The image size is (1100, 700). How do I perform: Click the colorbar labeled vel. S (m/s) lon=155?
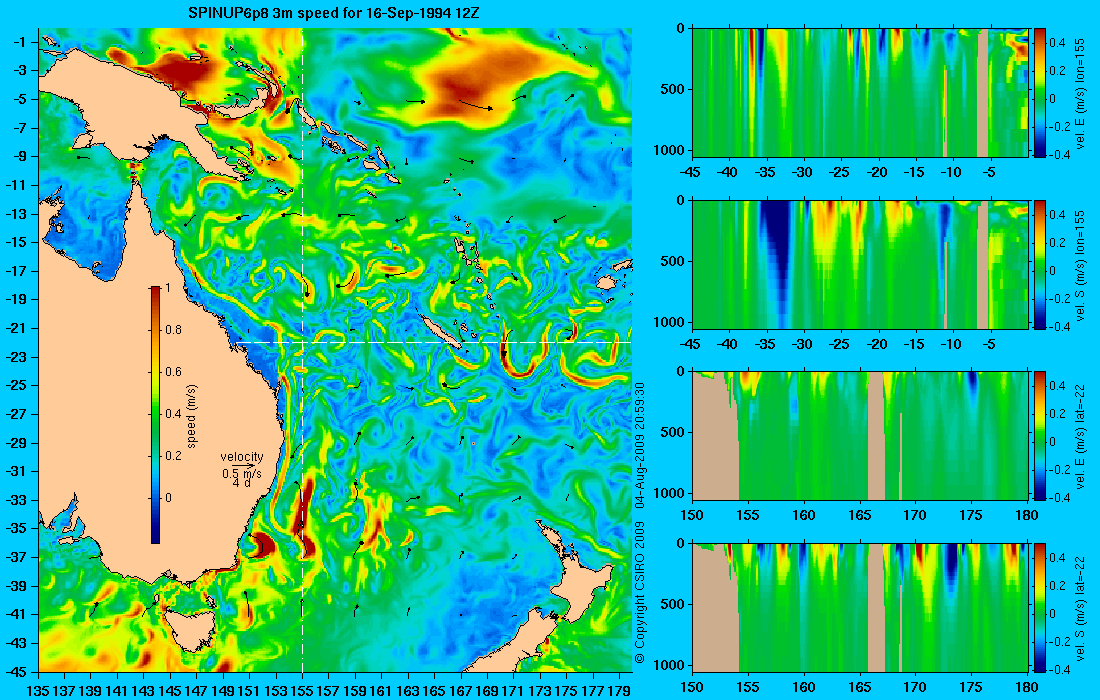click(1040, 264)
